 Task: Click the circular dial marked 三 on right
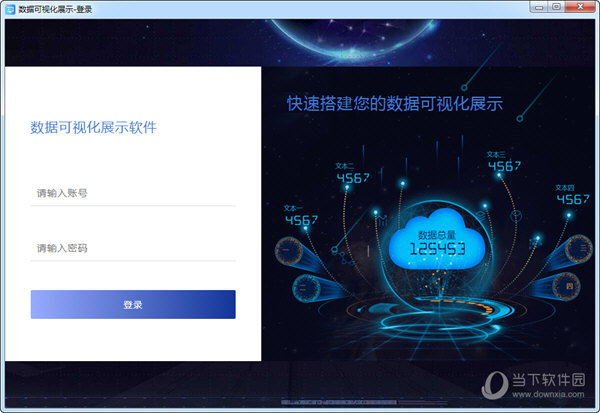(579, 249)
